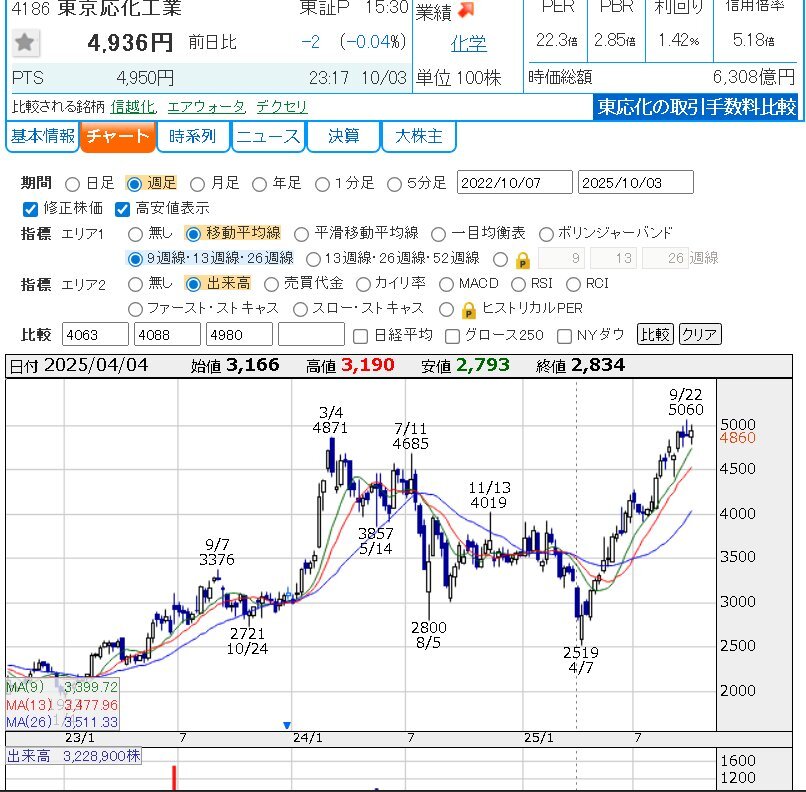The image size is (806, 792).
Task: Click comparison code field 4980
Action: 239,335
